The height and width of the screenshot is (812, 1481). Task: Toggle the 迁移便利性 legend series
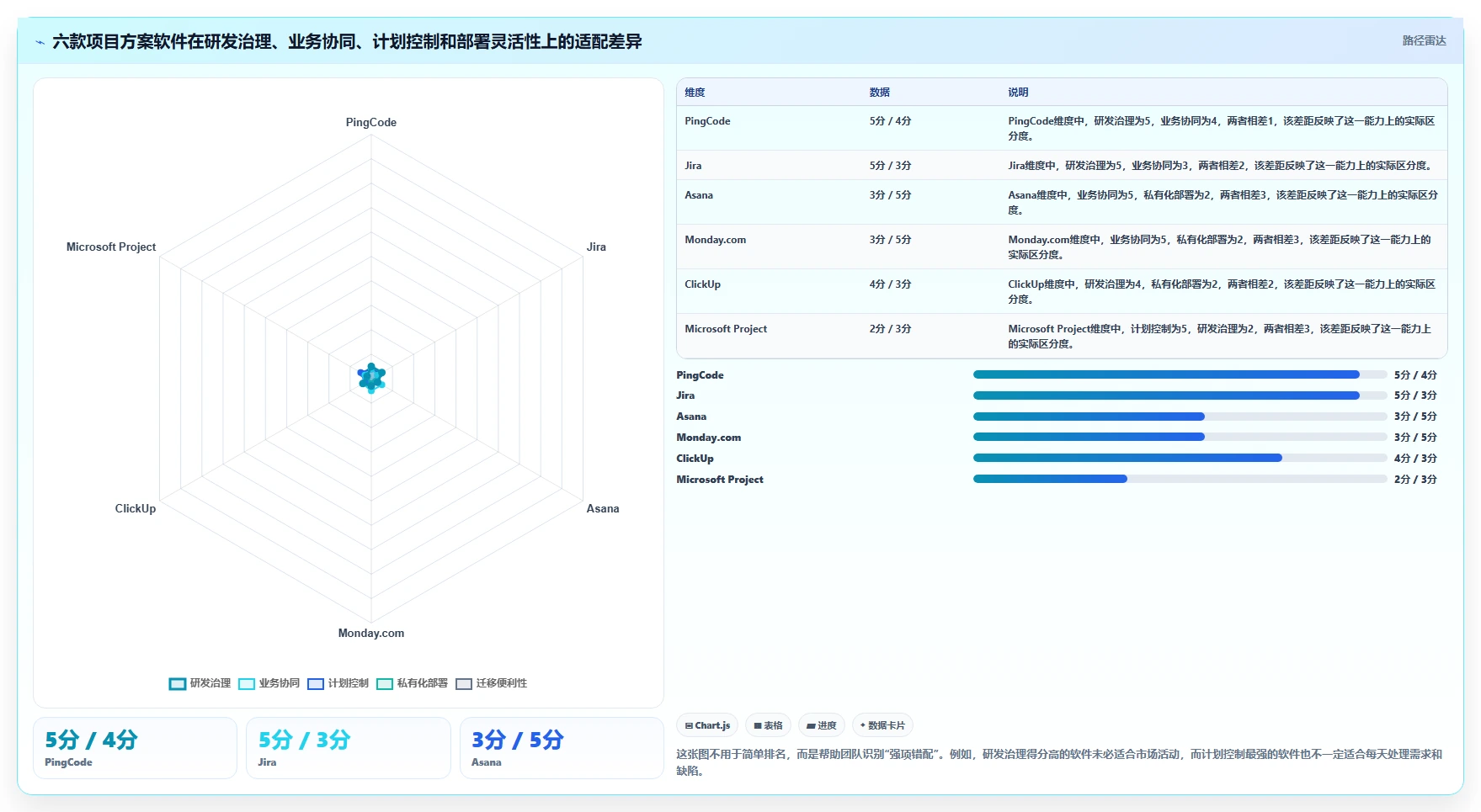click(x=491, y=683)
